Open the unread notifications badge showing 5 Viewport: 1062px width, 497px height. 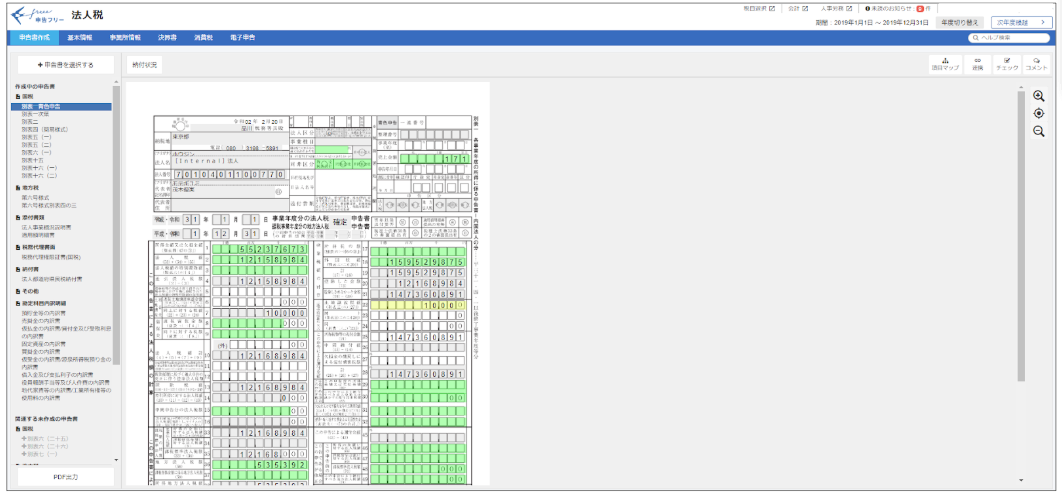click(x=920, y=9)
